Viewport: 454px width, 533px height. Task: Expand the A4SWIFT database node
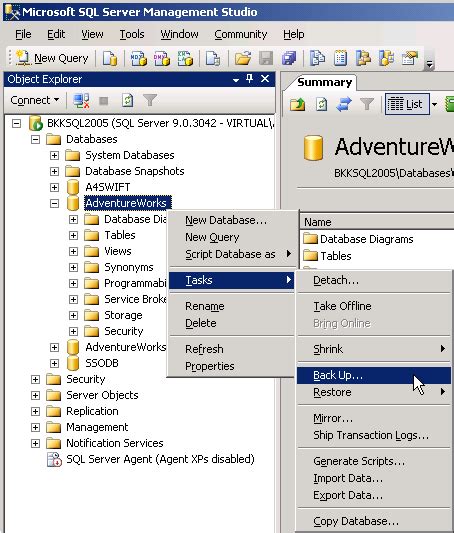54,187
